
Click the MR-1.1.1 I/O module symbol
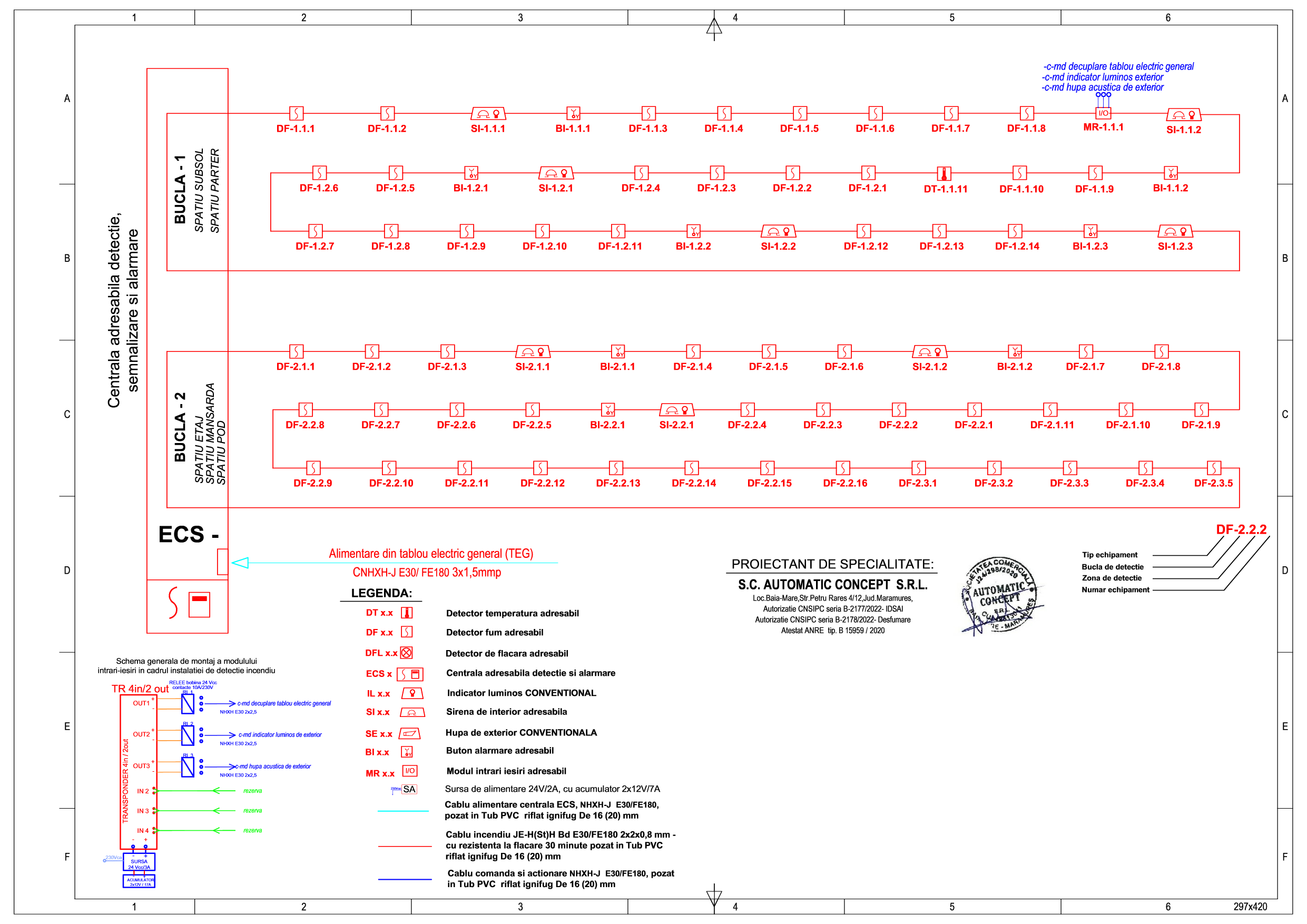pyautogui.click(x=1103, y=113)
